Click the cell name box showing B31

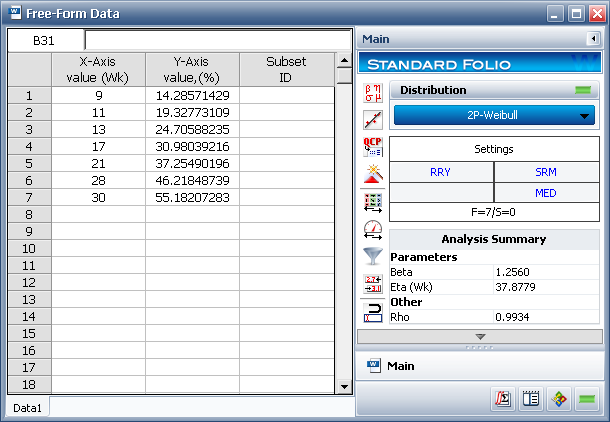click(45, 40)
